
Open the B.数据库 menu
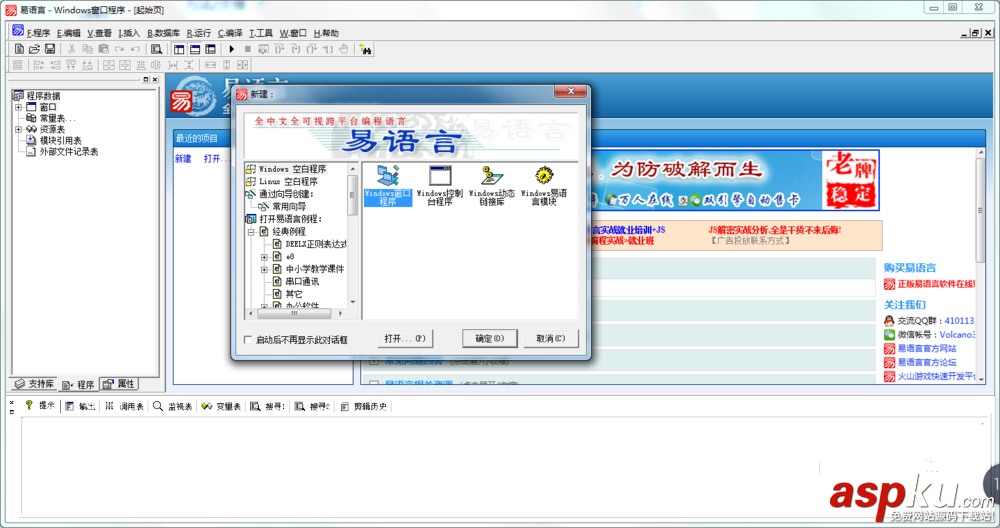pyautogui.click(x=163, y=33)
